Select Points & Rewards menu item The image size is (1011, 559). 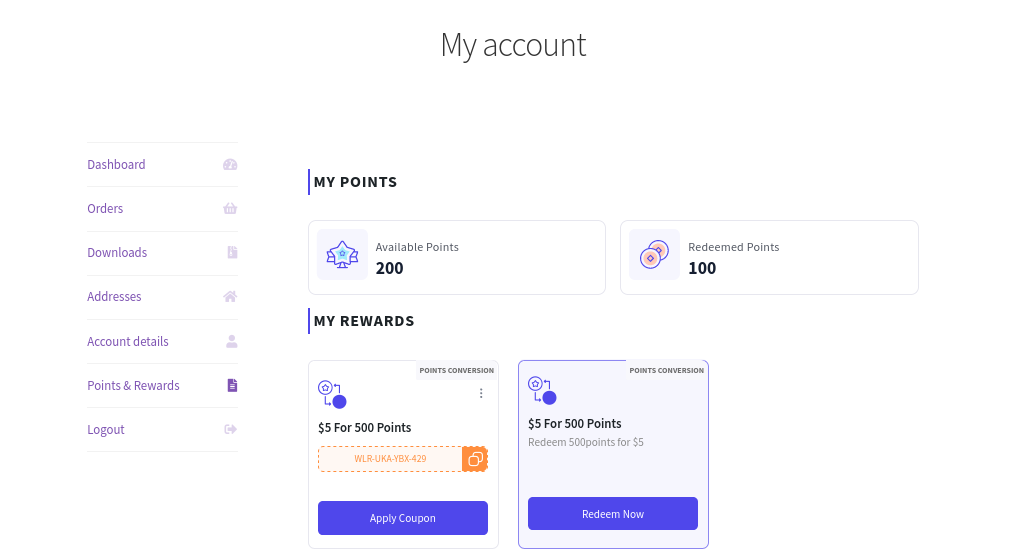[133, 386]
